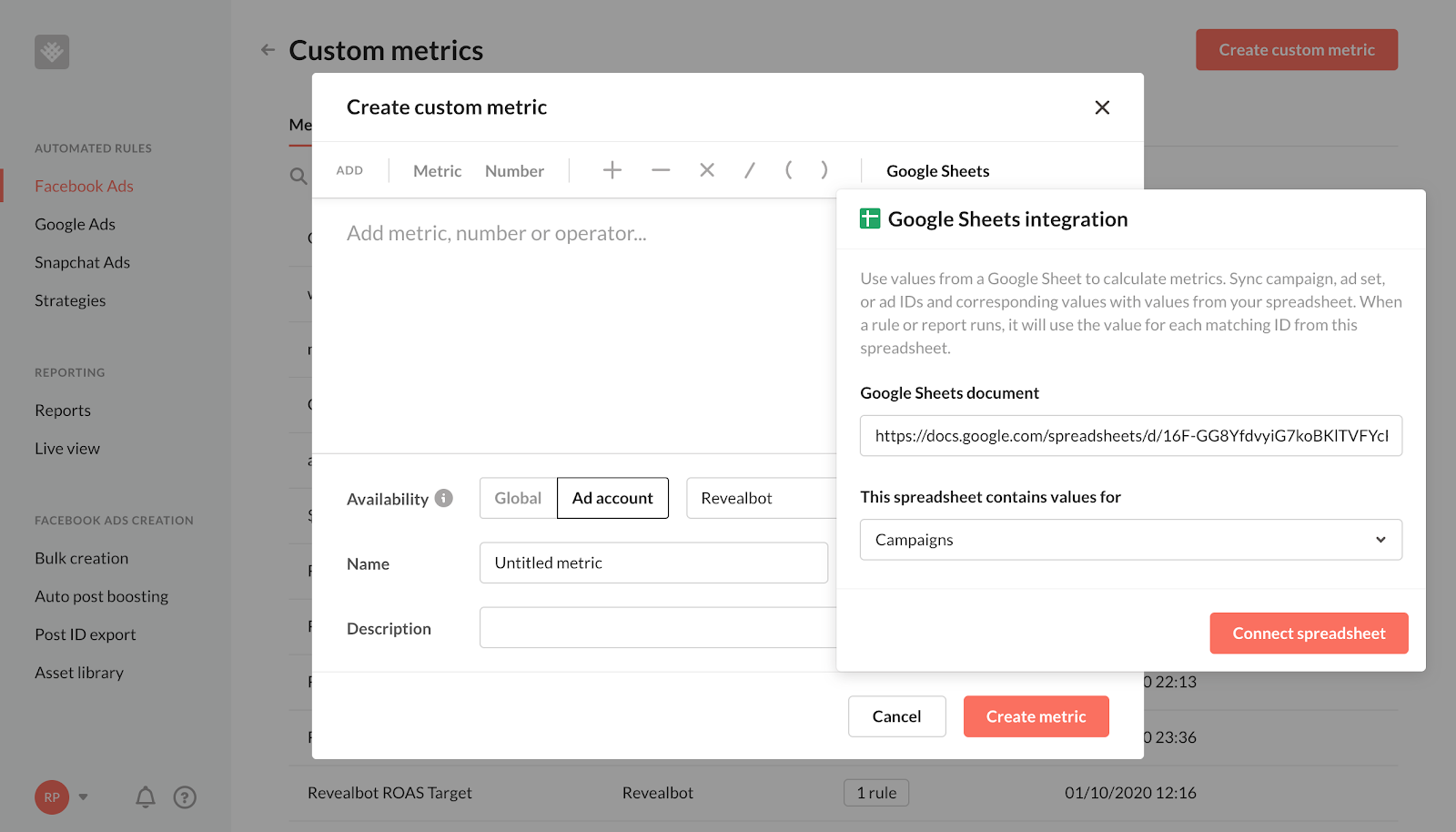Image resolution: width=1456 pixels, height=832 pixels.
Task: Insert the multiply operator into formula
Action: (x=707, y=170)
